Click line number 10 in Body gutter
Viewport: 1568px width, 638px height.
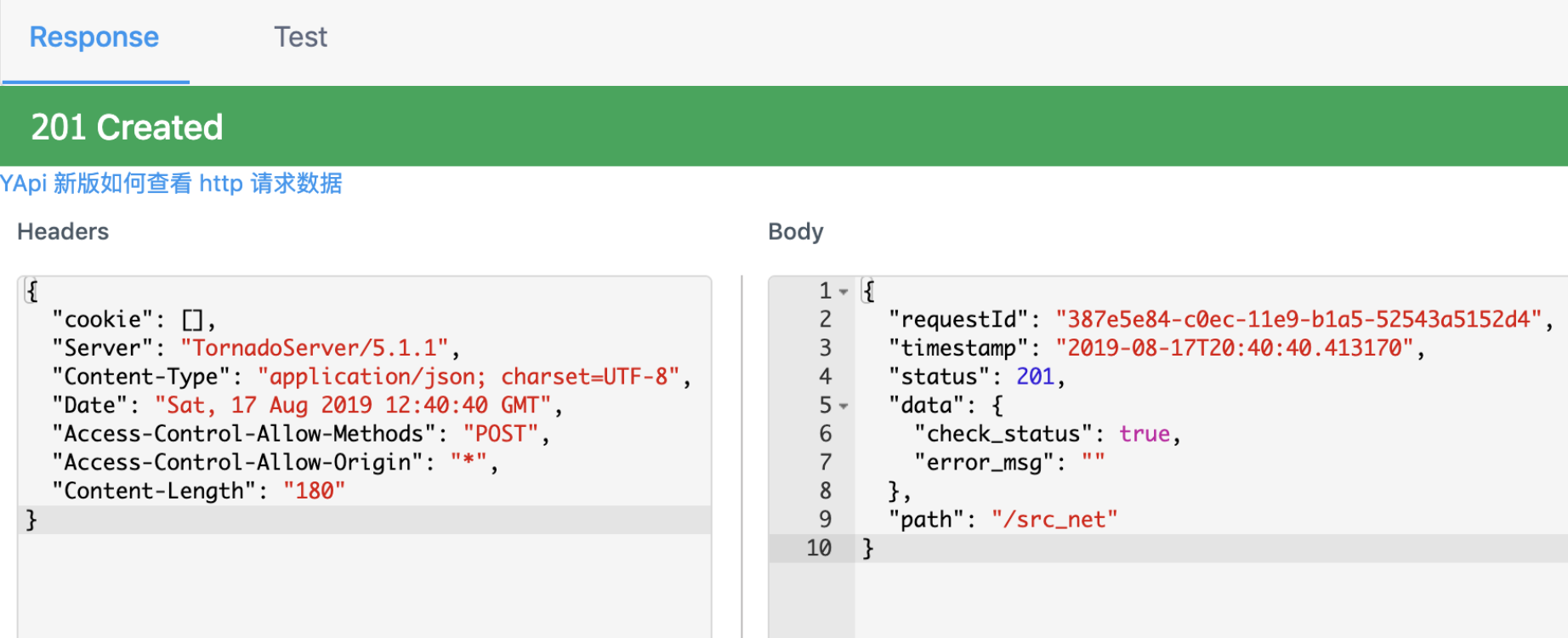point(819,549)
